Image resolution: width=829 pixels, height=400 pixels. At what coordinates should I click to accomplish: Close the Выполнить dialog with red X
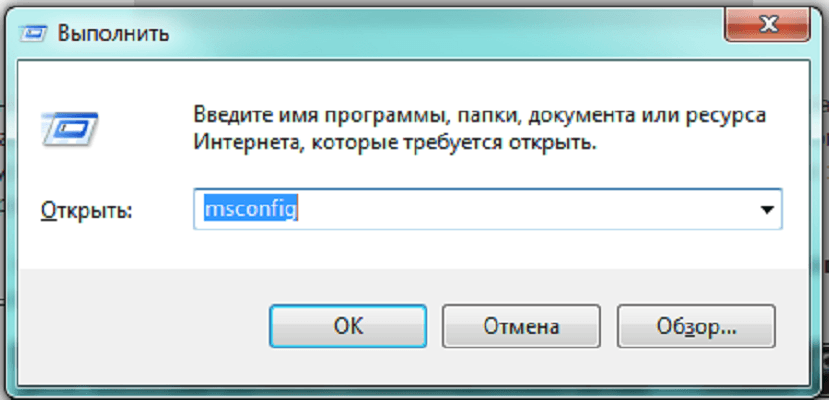coord(767,26)
